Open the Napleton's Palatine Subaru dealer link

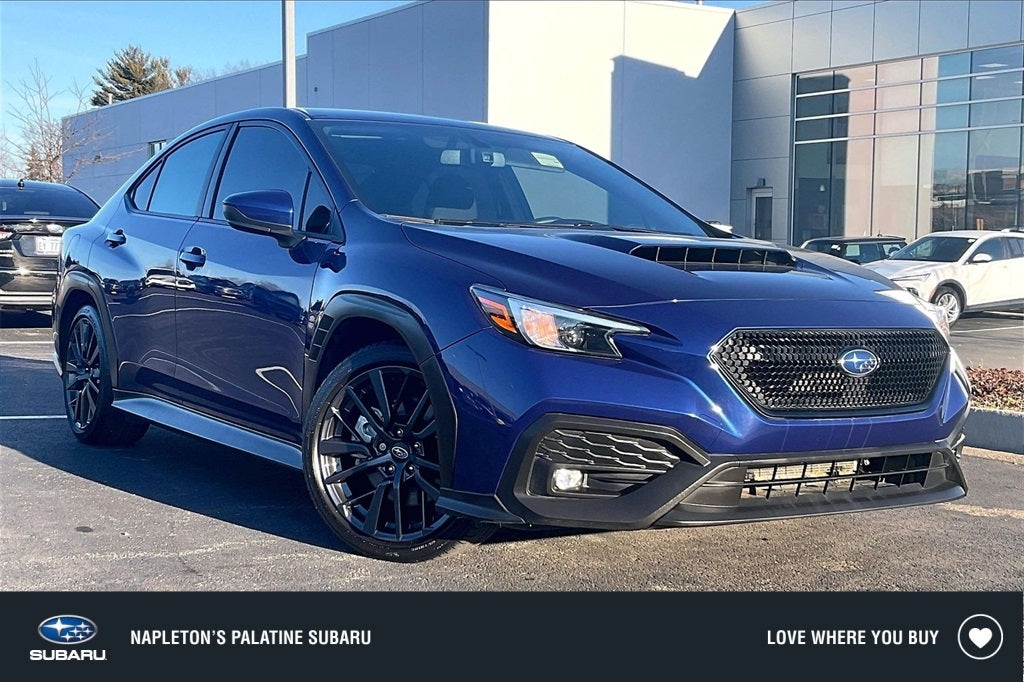[251, 638]
